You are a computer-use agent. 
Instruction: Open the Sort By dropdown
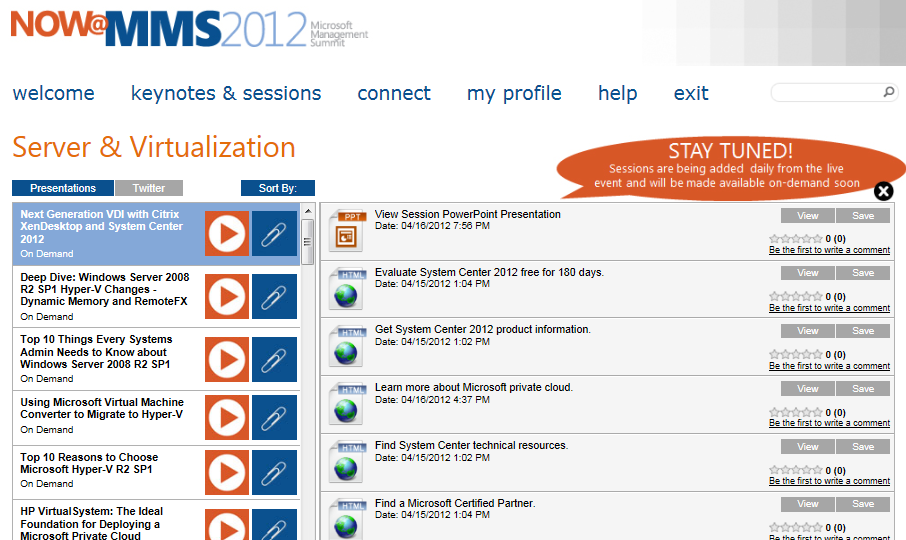(x=278, y=188)
